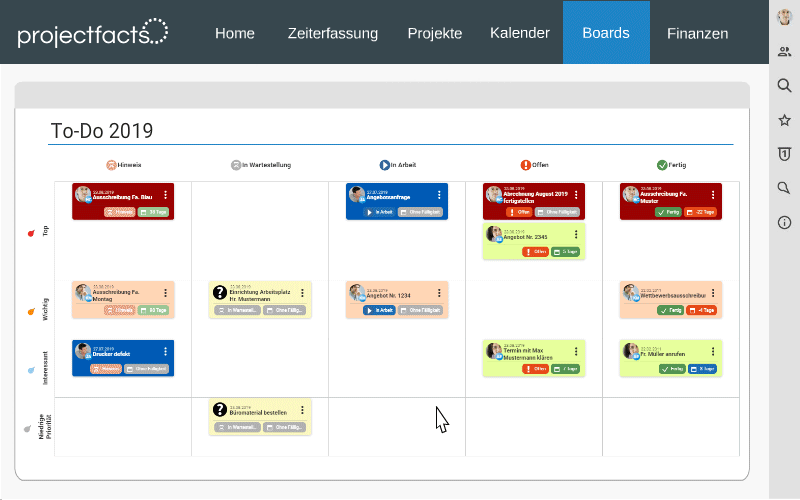Open the Kalender navigation item
This screenshot has height=500, width=800.
520,33
